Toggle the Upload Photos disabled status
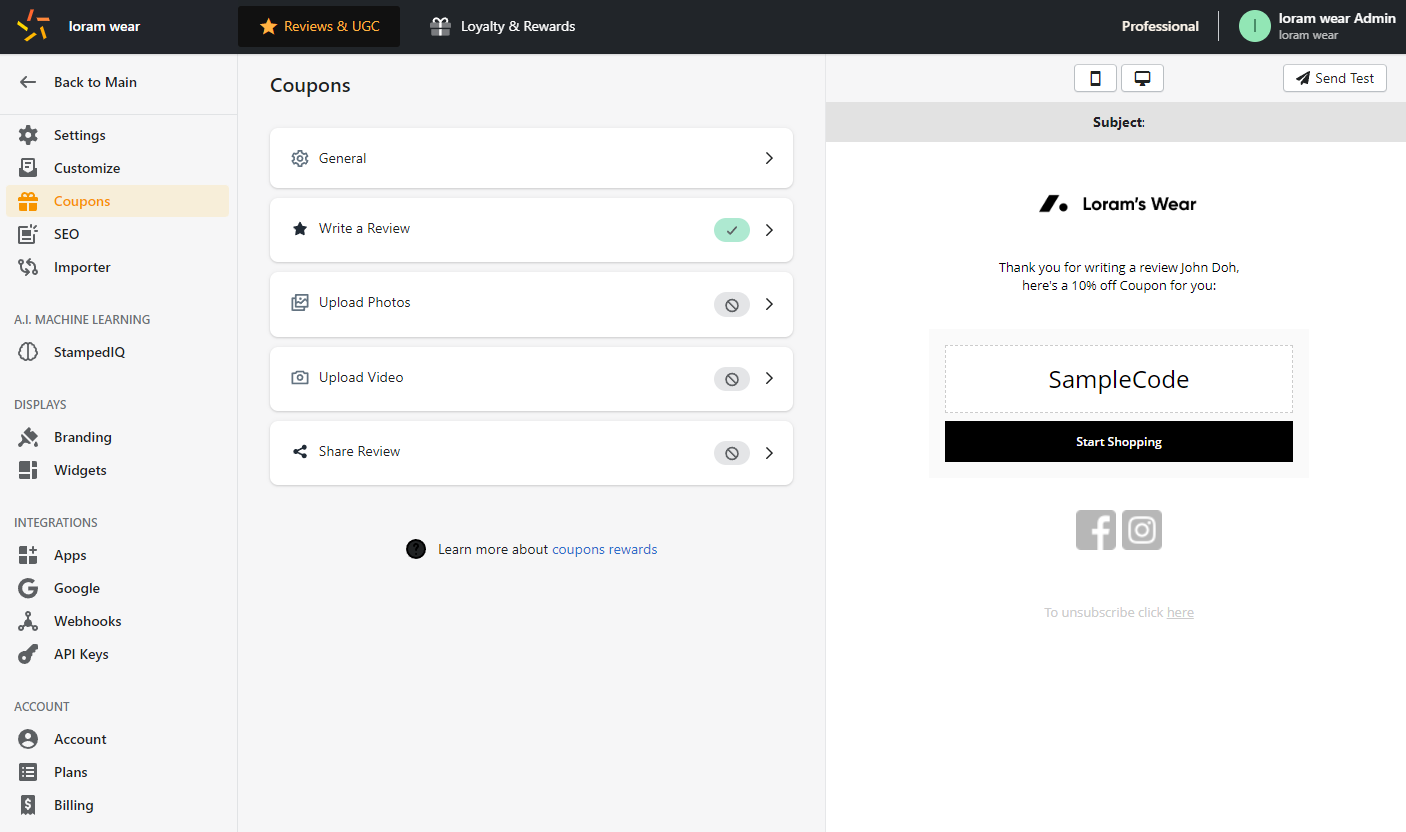 click(732, 305)
